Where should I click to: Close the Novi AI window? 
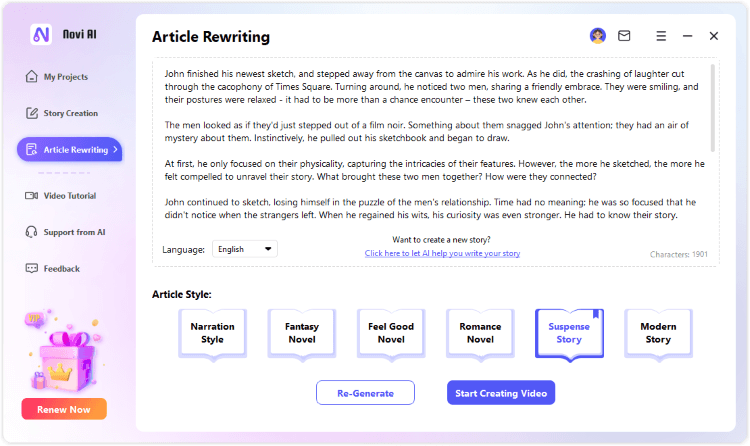click(x=714, y=36)
